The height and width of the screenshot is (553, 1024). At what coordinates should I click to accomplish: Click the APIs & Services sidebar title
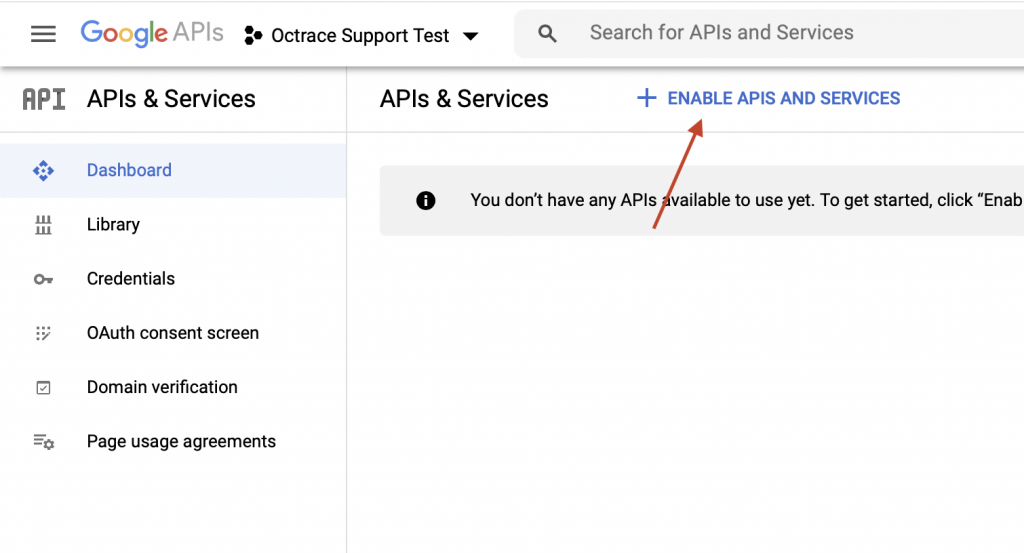tap(171, 99)
